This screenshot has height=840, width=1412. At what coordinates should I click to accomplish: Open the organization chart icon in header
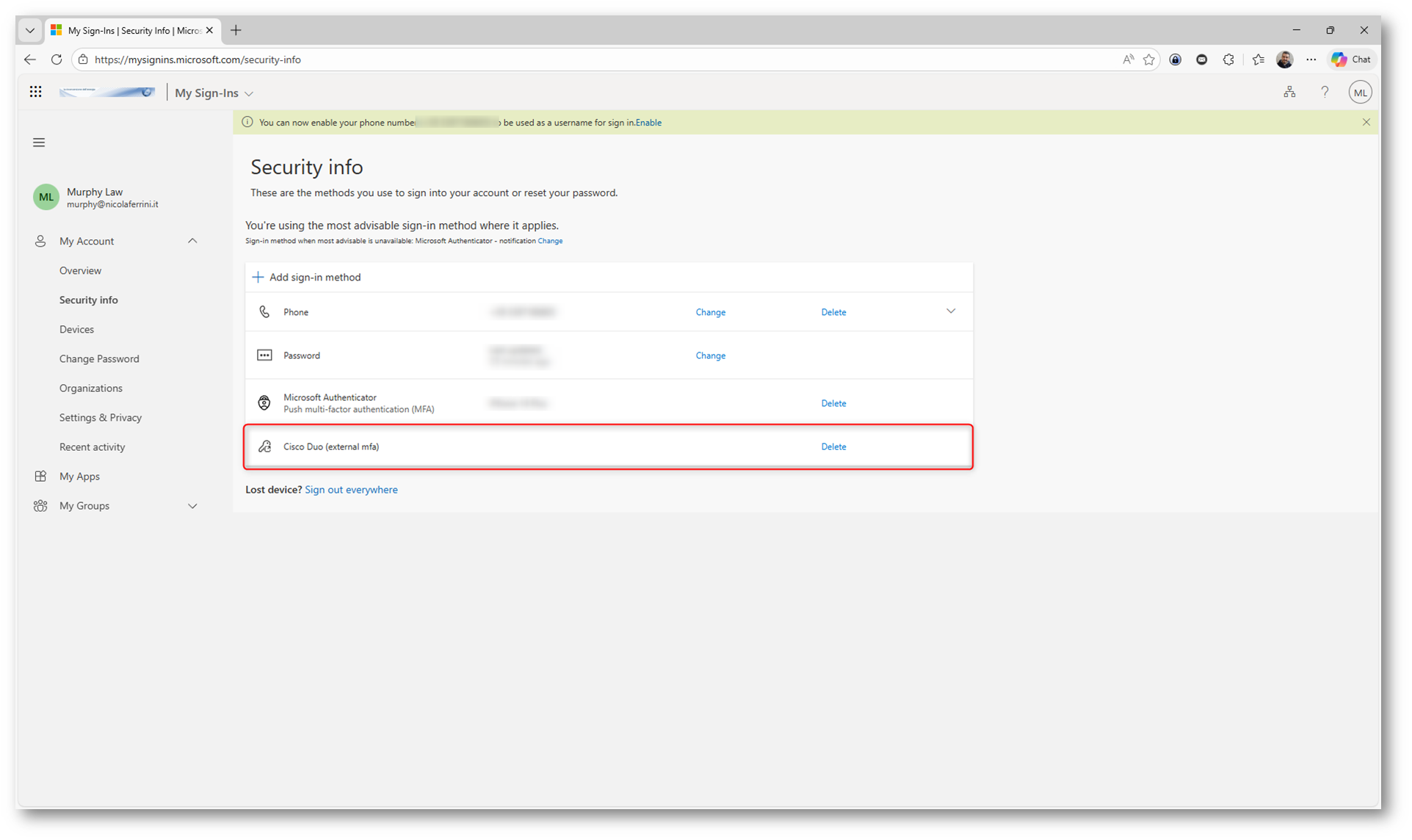click(x=1289, y=93)
